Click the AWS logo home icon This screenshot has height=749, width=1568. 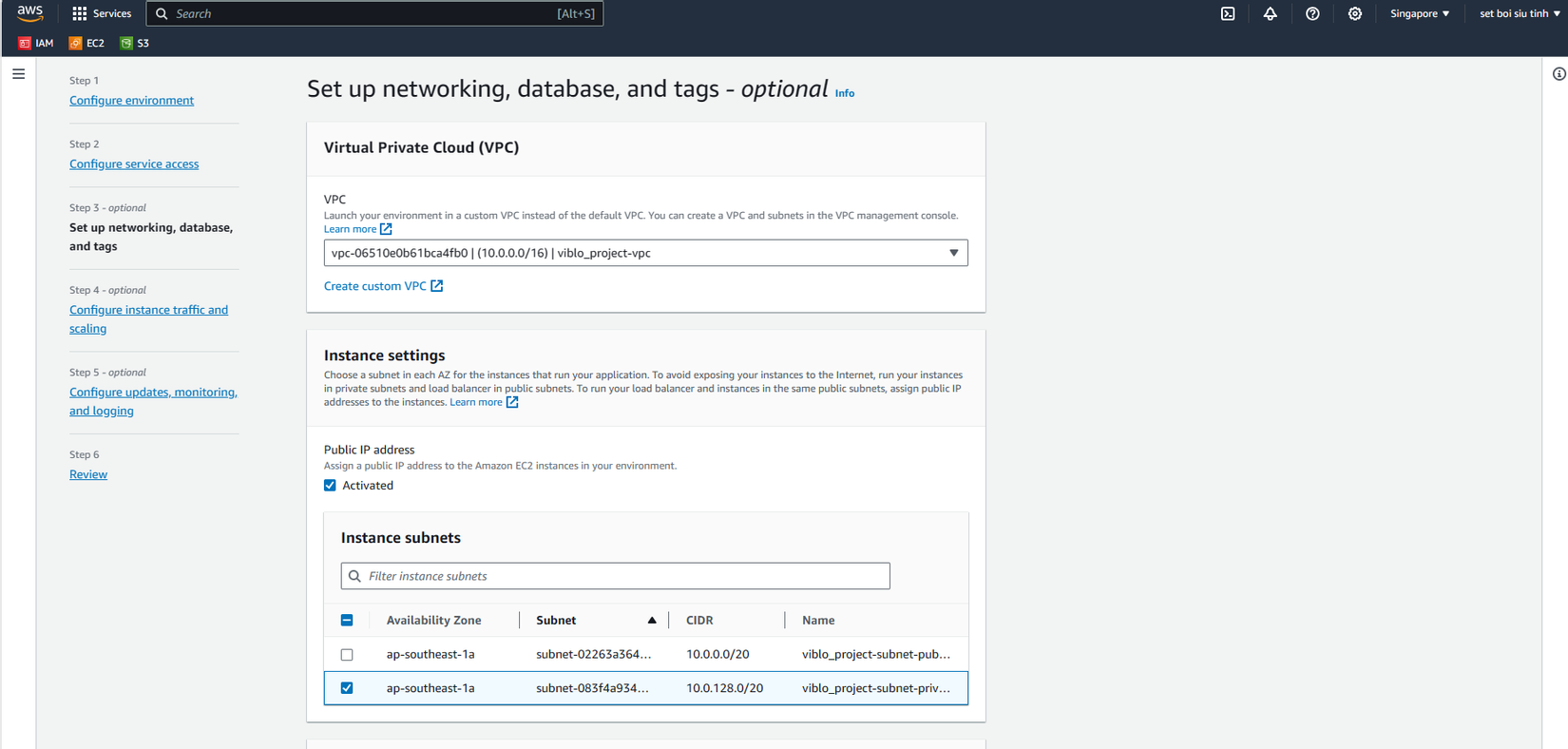pos(30,13)
